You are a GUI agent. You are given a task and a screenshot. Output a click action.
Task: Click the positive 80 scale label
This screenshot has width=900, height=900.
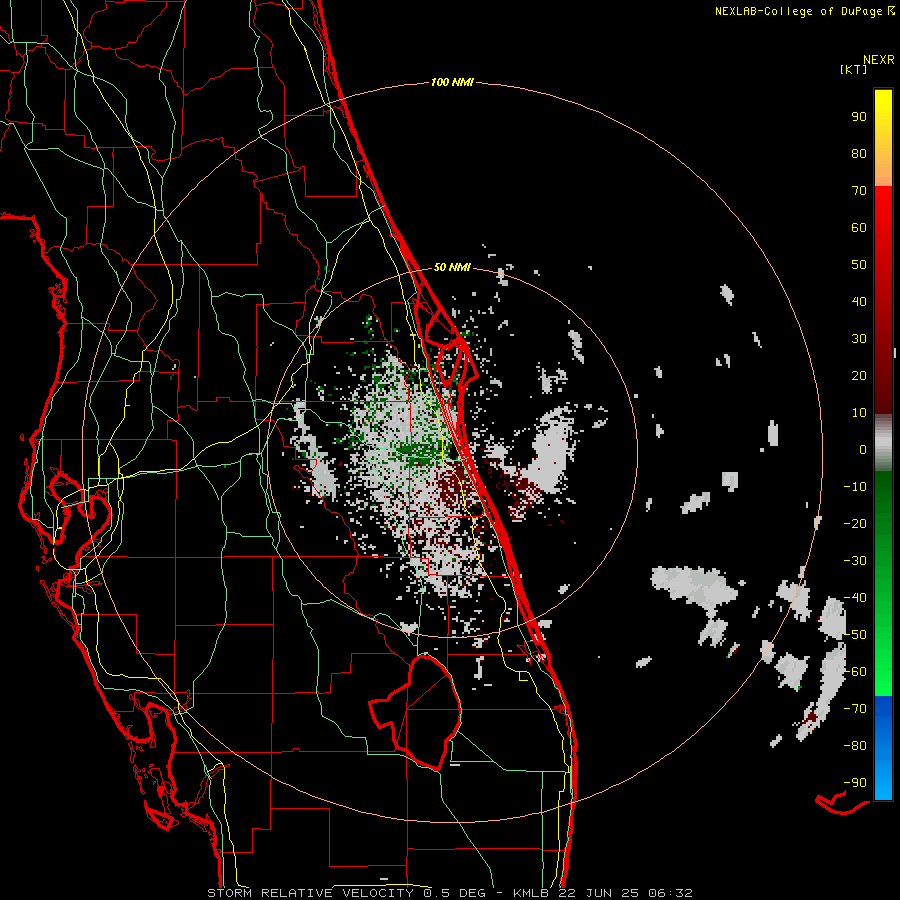[859, 154]
